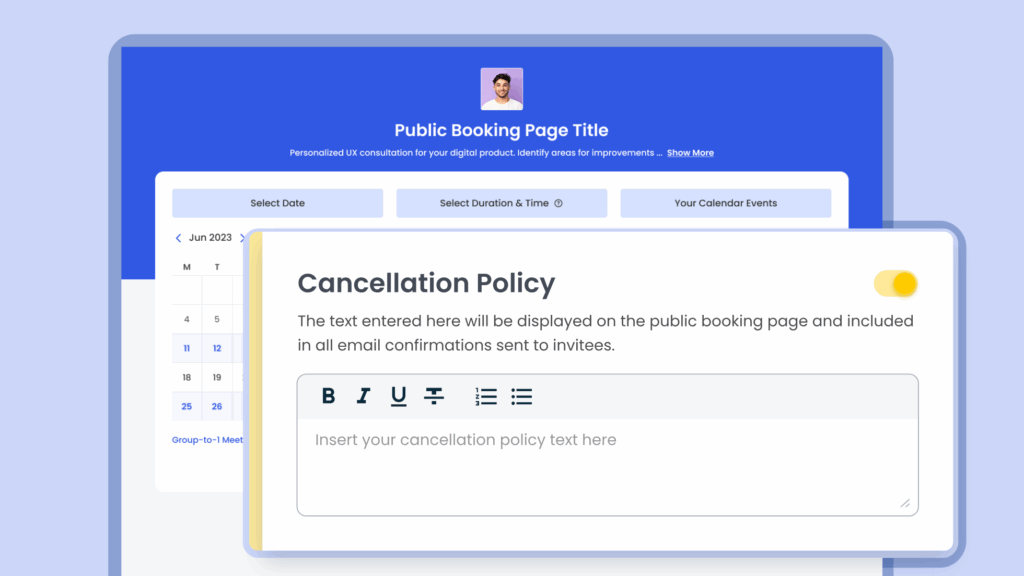1024x576 pixels.
Task: Insert a bulleted list
Action: pos(521,396)
